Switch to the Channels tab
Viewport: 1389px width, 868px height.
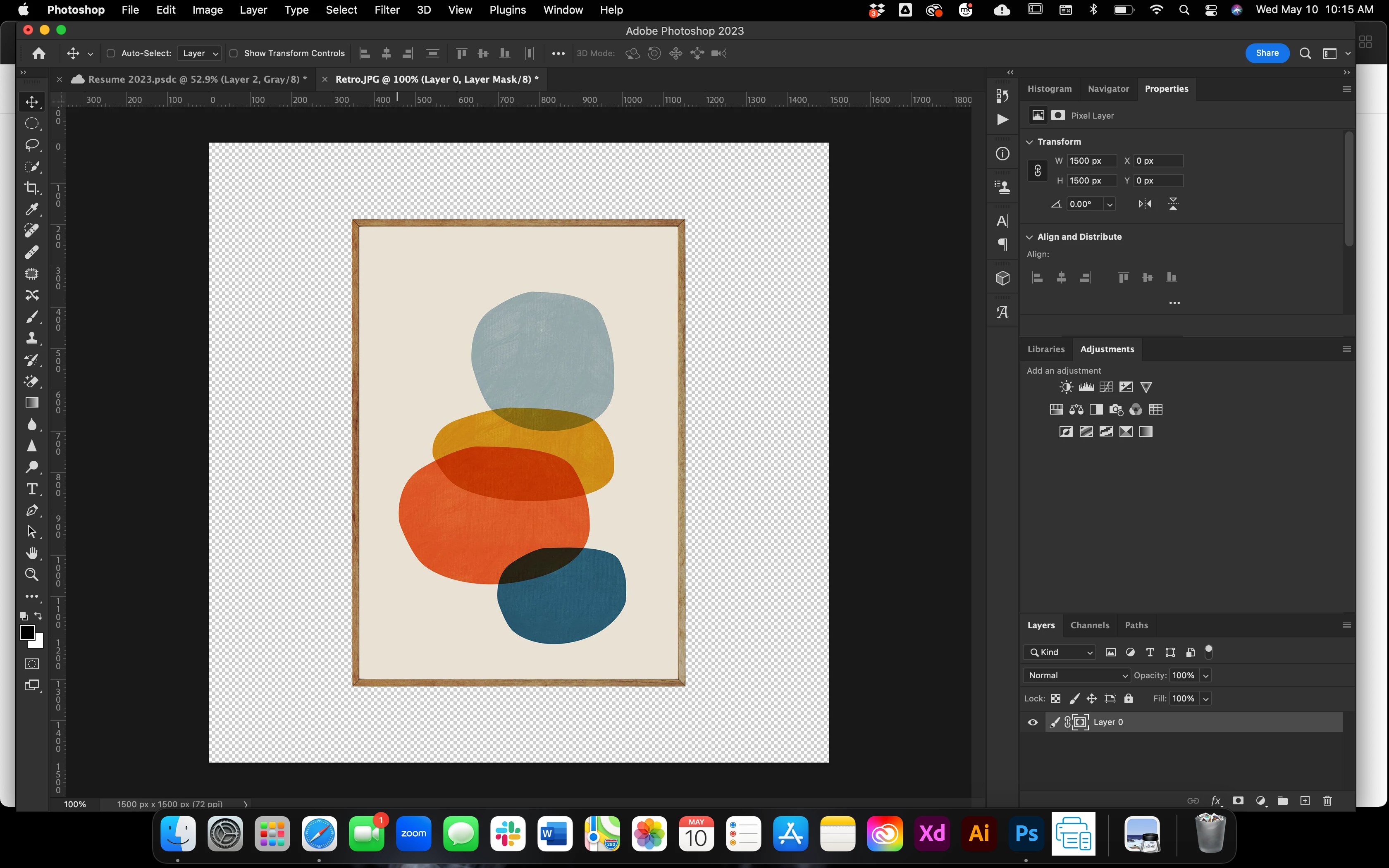click(x=1089, y=625)
